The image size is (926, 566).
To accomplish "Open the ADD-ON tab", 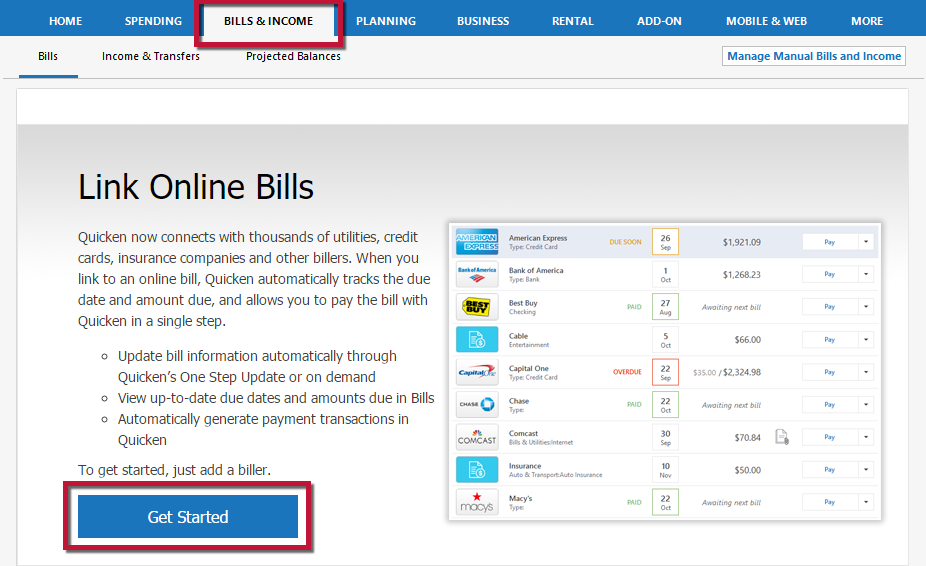I will 659,21.
